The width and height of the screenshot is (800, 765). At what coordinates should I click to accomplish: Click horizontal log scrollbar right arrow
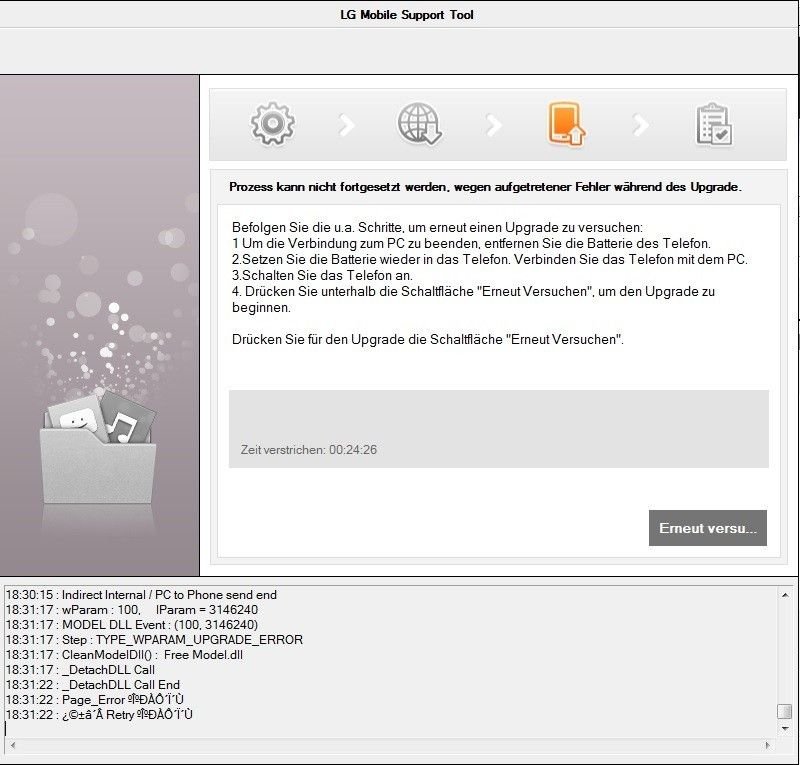[767, 746]
